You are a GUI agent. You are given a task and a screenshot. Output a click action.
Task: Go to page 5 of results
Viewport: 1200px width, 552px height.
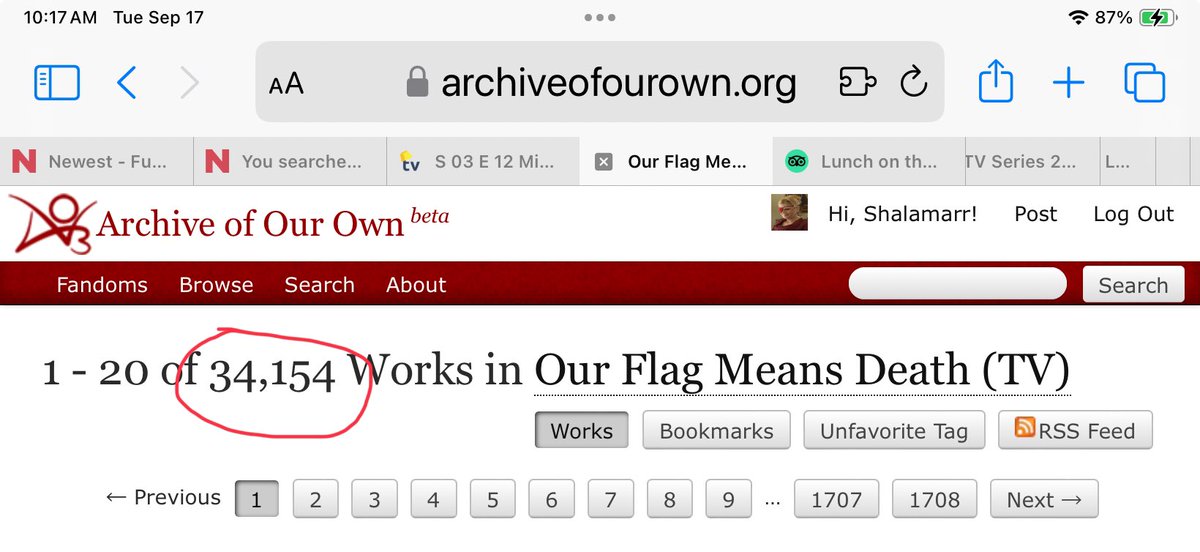coord(492,499)
